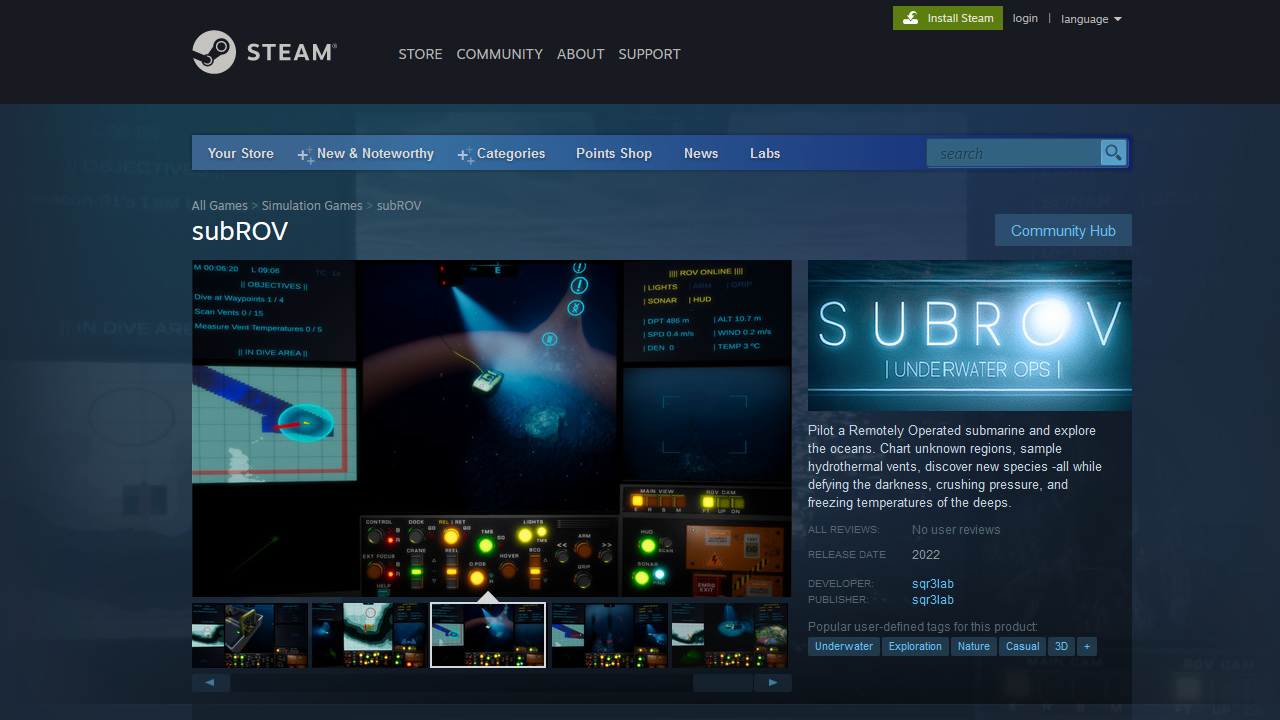The width and height of the screenshot is (1280, 720).
Task: Open publisher sqr3lab link
Action: point(933,600)
